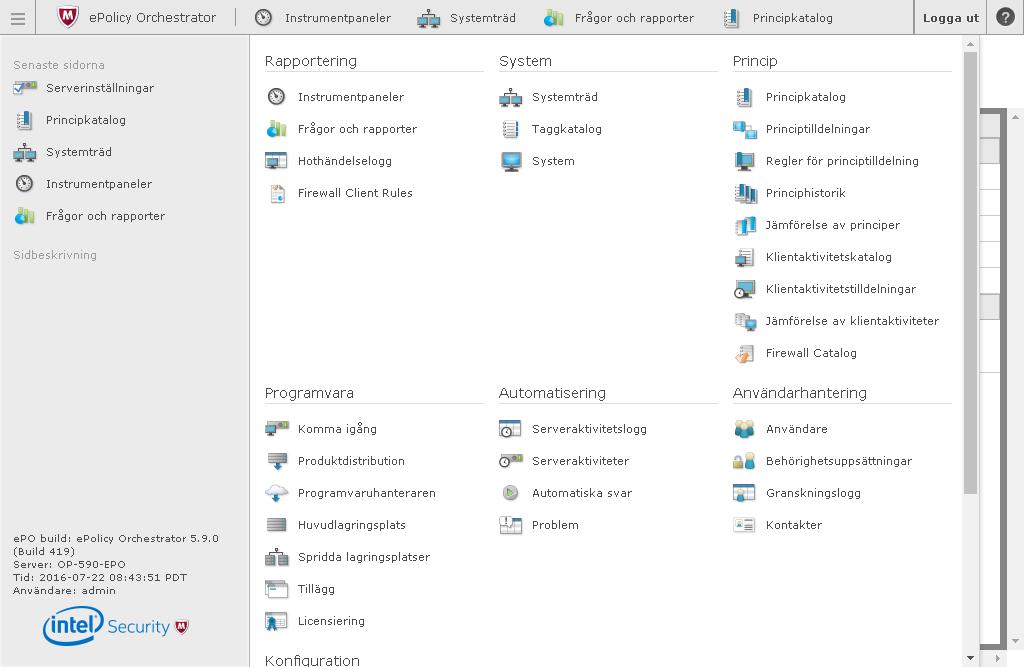Click the Problem icon under Automatisering
The image size is (1024, 667).
(x=511, y=525)
